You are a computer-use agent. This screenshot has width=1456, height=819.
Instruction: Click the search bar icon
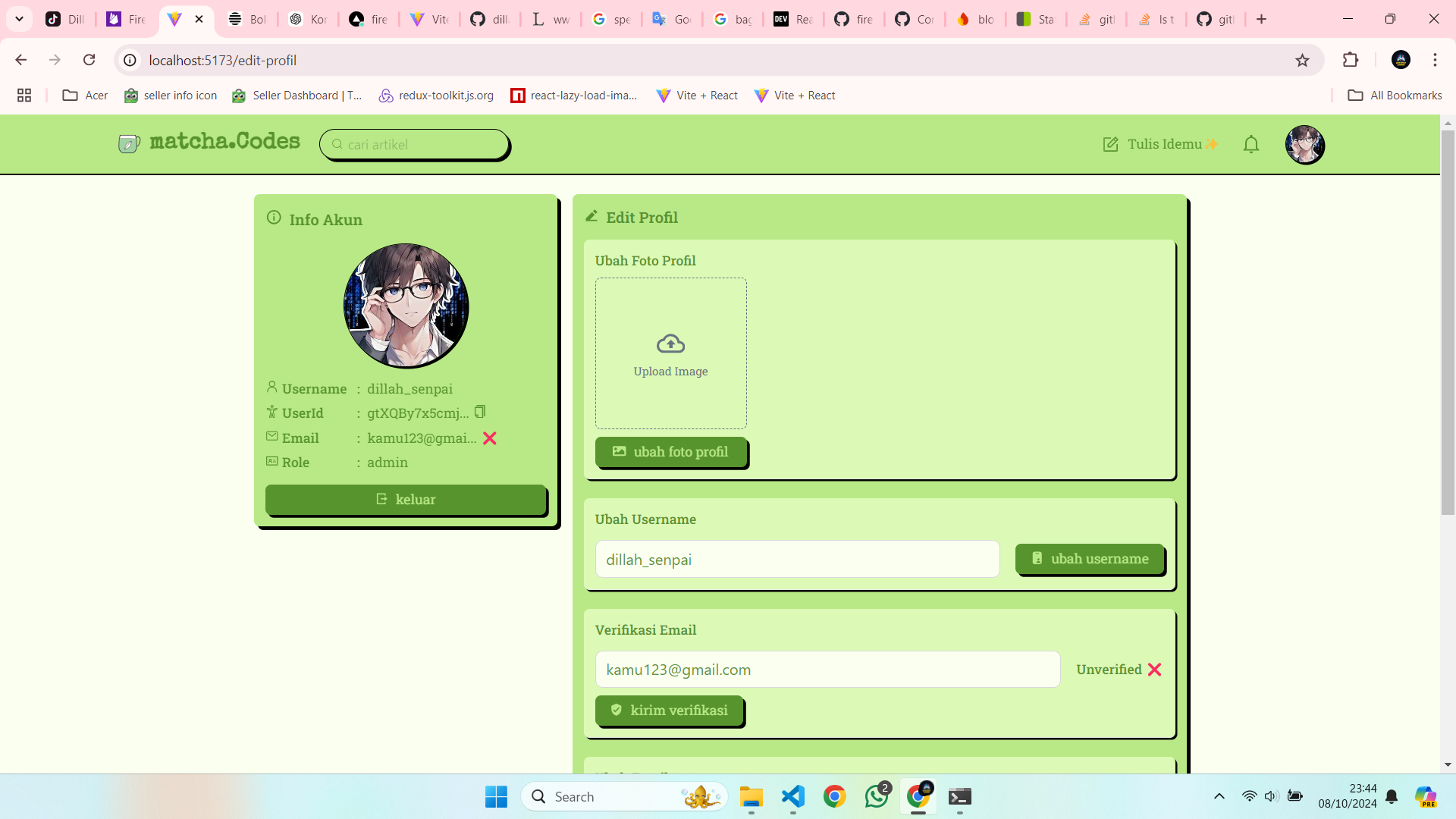point(337,144)
